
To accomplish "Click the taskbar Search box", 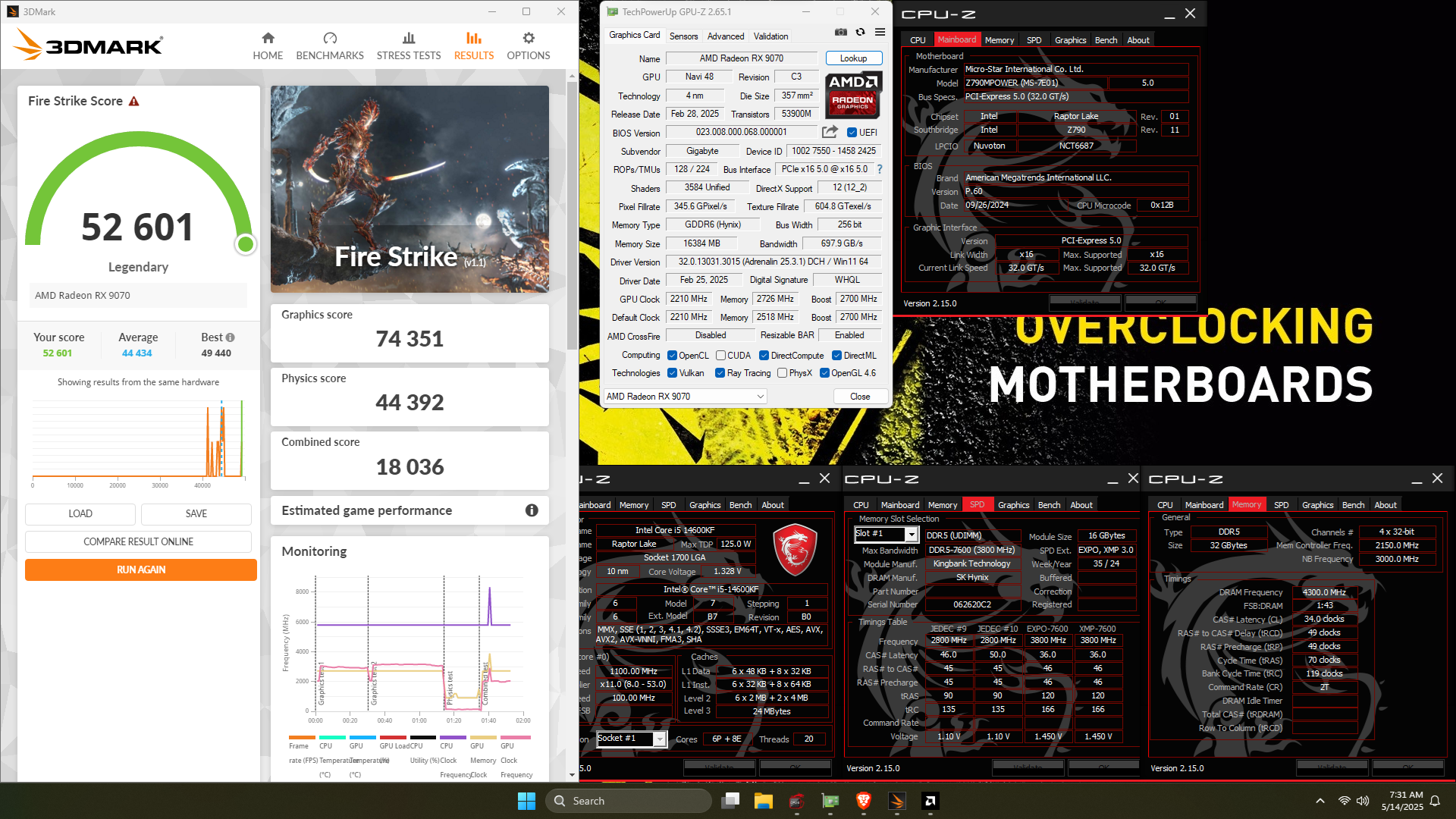I will tap(629, 801).
